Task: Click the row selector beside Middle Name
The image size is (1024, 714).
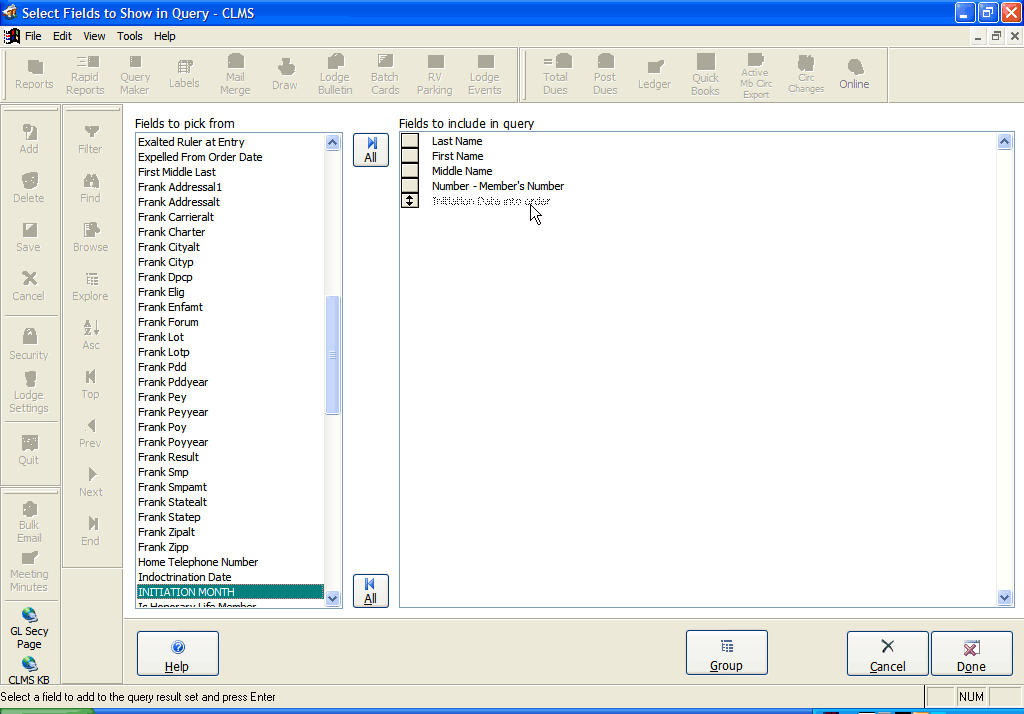Action: pyautogui.click(x=410, y=171)
